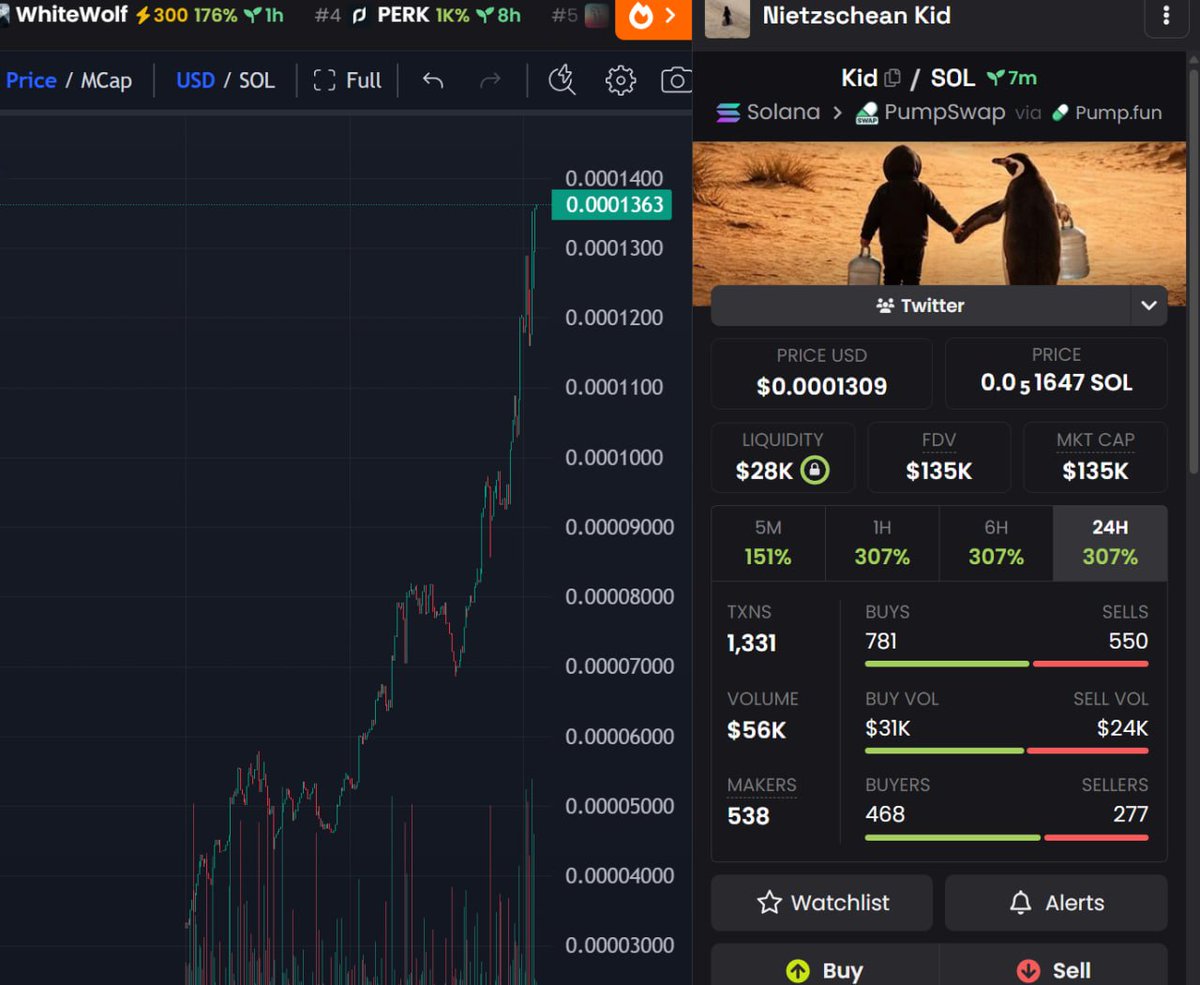This screenshot has height=985, width=1200.
Task: Click the TXNS value 1,331
Action: click(x=751, y=643)
